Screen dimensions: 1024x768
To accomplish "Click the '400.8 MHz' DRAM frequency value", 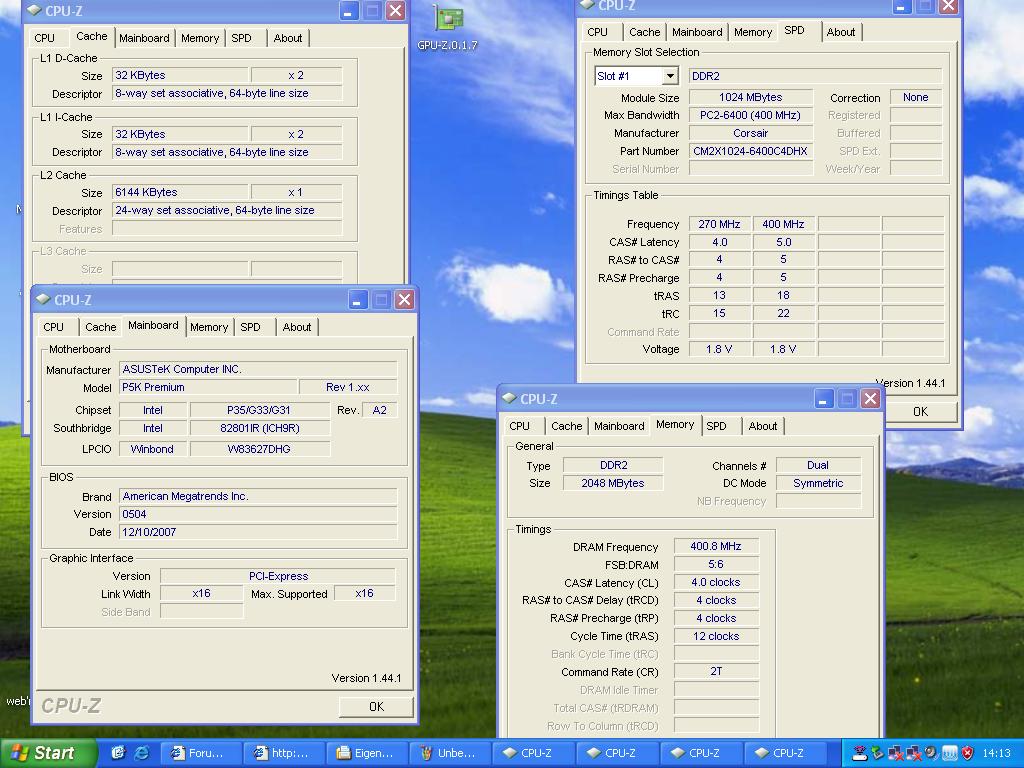I will pyautogui.click(x=716, y=547).
